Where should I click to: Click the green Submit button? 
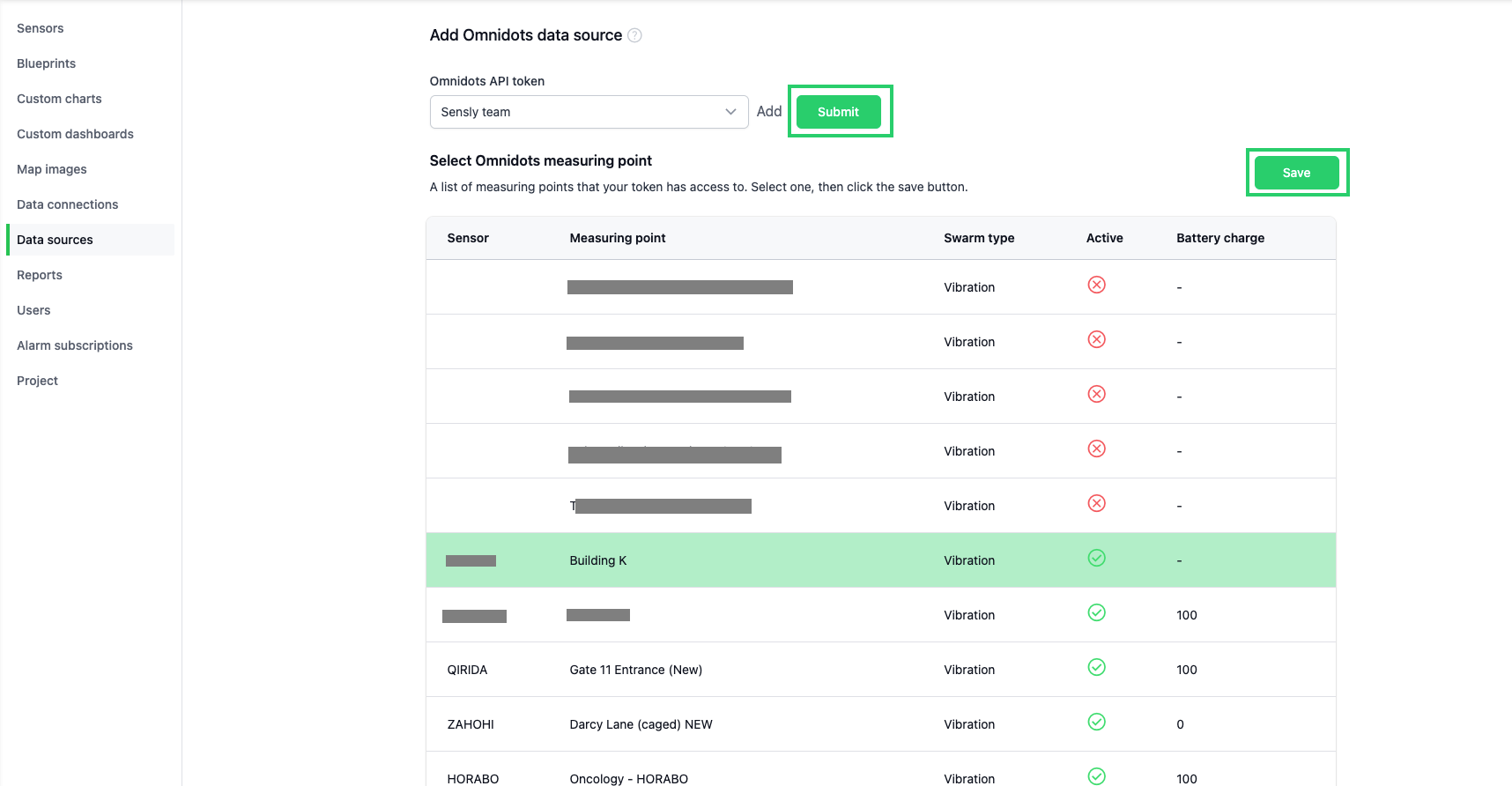(839, 112)
